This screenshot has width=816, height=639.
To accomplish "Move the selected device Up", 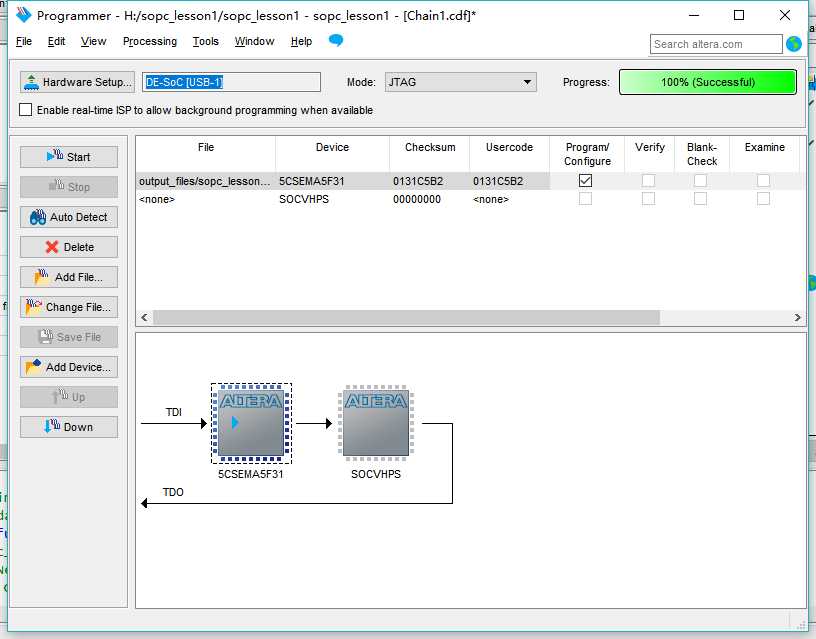I will point(69,397).
